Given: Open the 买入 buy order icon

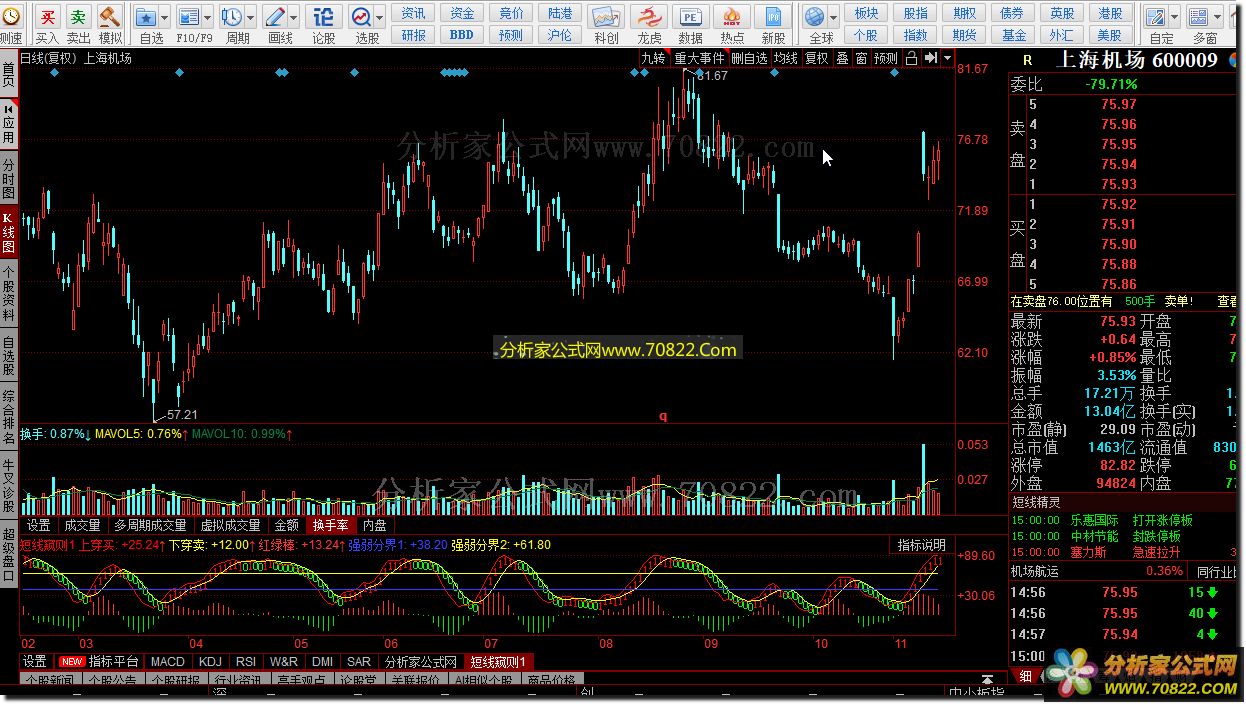Looking at the screenshot, I should point(47,17).
